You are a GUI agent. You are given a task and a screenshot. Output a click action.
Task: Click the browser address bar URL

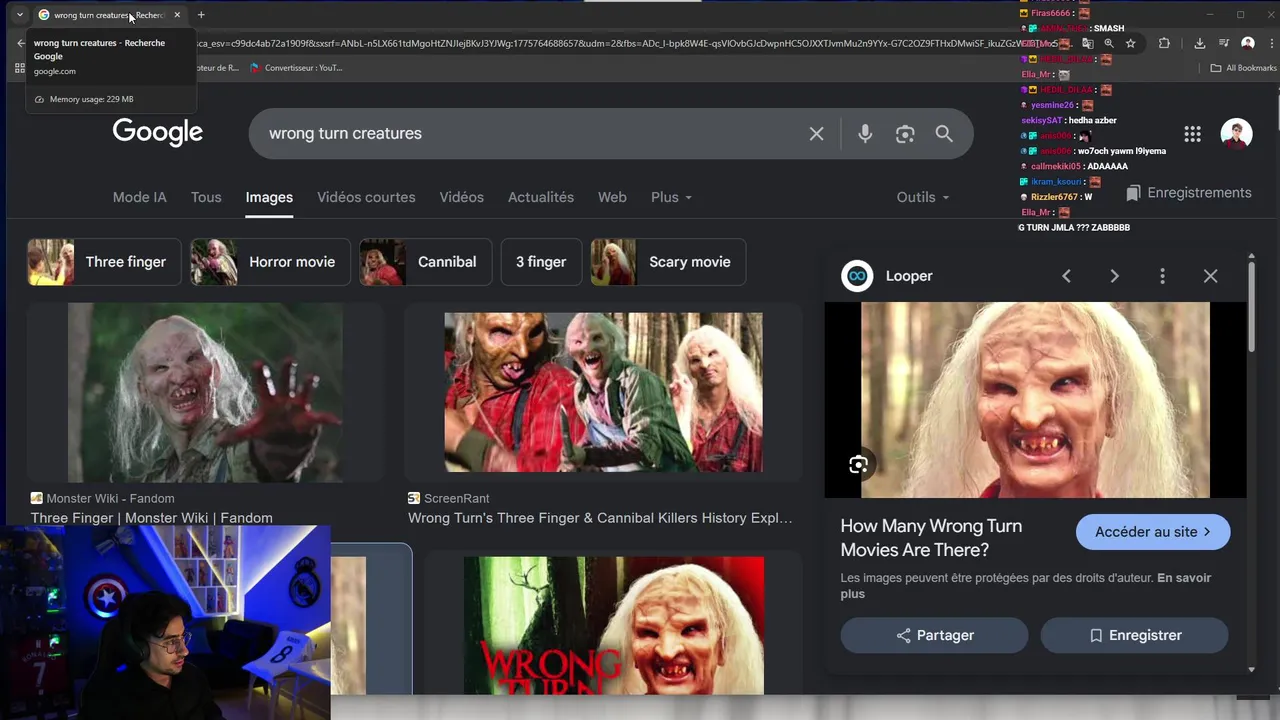[x=620, y=44]
